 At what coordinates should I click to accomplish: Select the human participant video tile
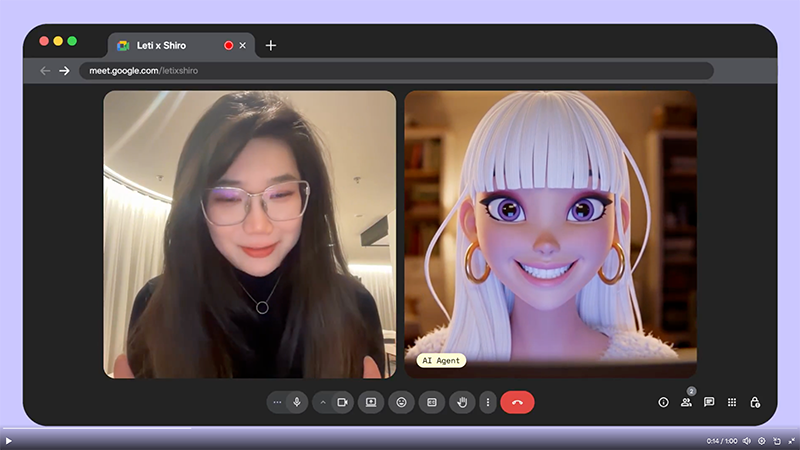pos(249,235)
